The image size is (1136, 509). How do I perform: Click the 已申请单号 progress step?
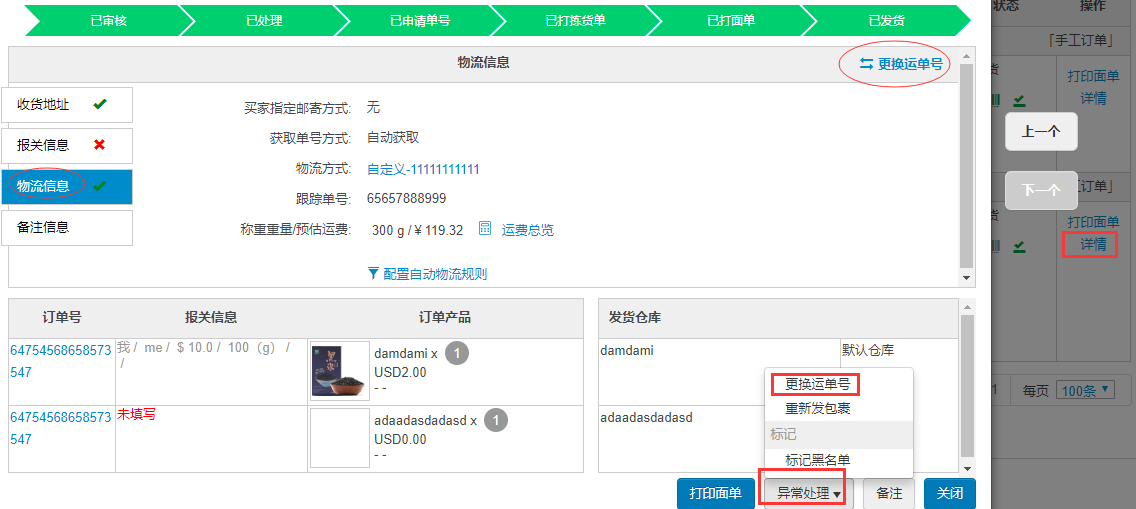pos(420,20)
